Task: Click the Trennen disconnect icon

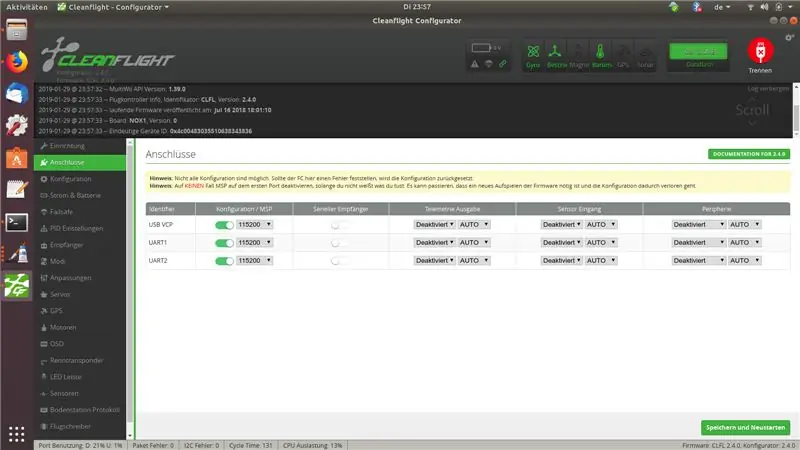Action: (x=760, y=51)
